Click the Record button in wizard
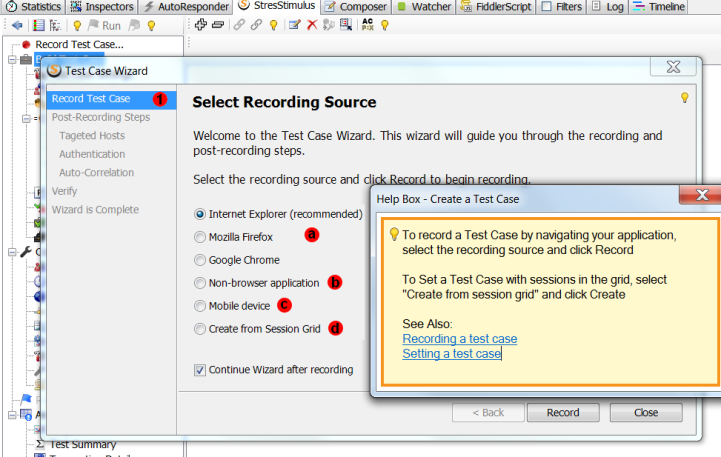This screenshot has height=457, width=721. tap(563, 412)
